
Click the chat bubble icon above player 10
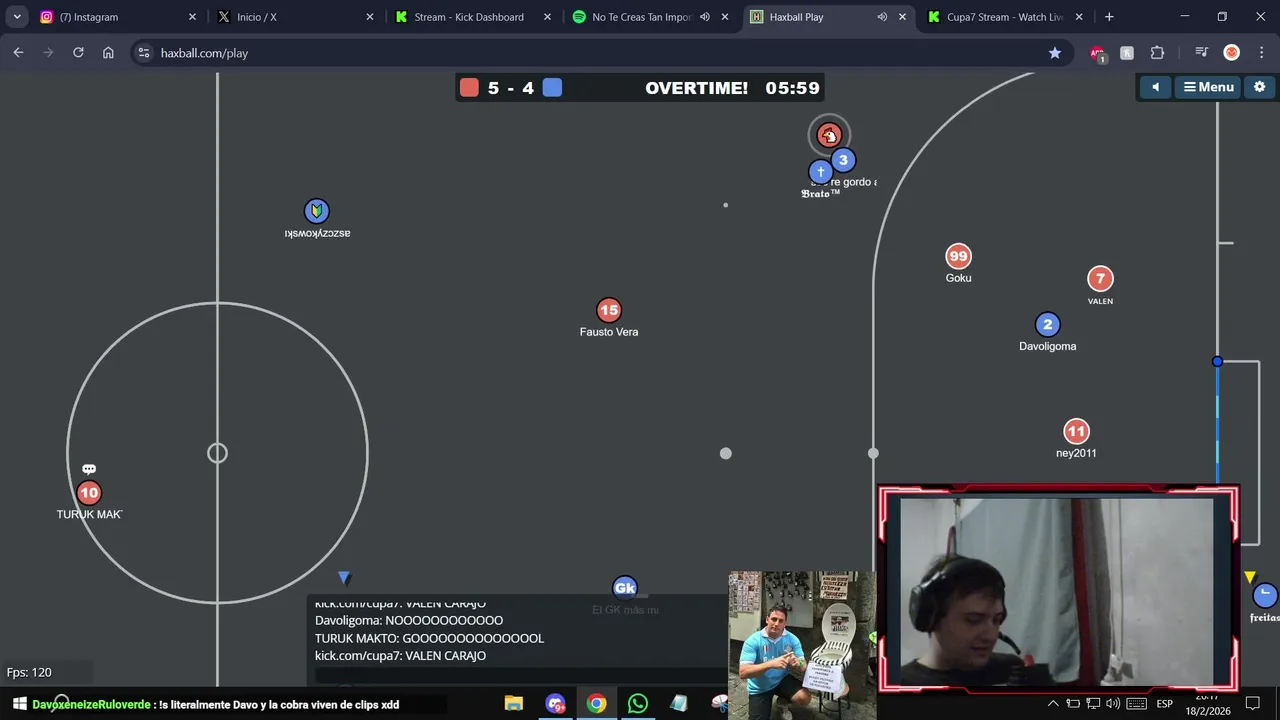[89, 469]
